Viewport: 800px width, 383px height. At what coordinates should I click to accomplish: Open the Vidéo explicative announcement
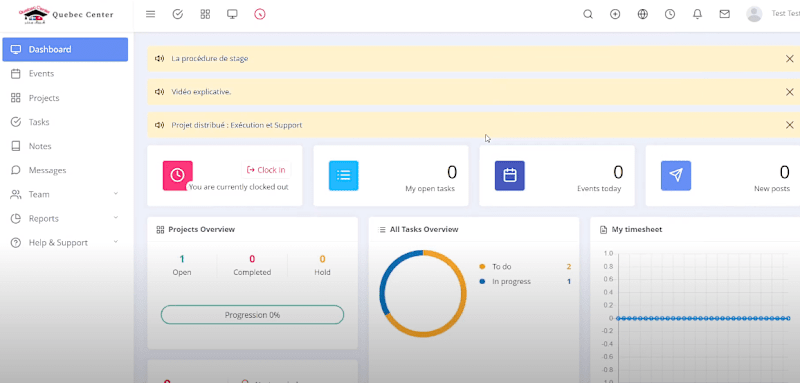coord(201,92)
